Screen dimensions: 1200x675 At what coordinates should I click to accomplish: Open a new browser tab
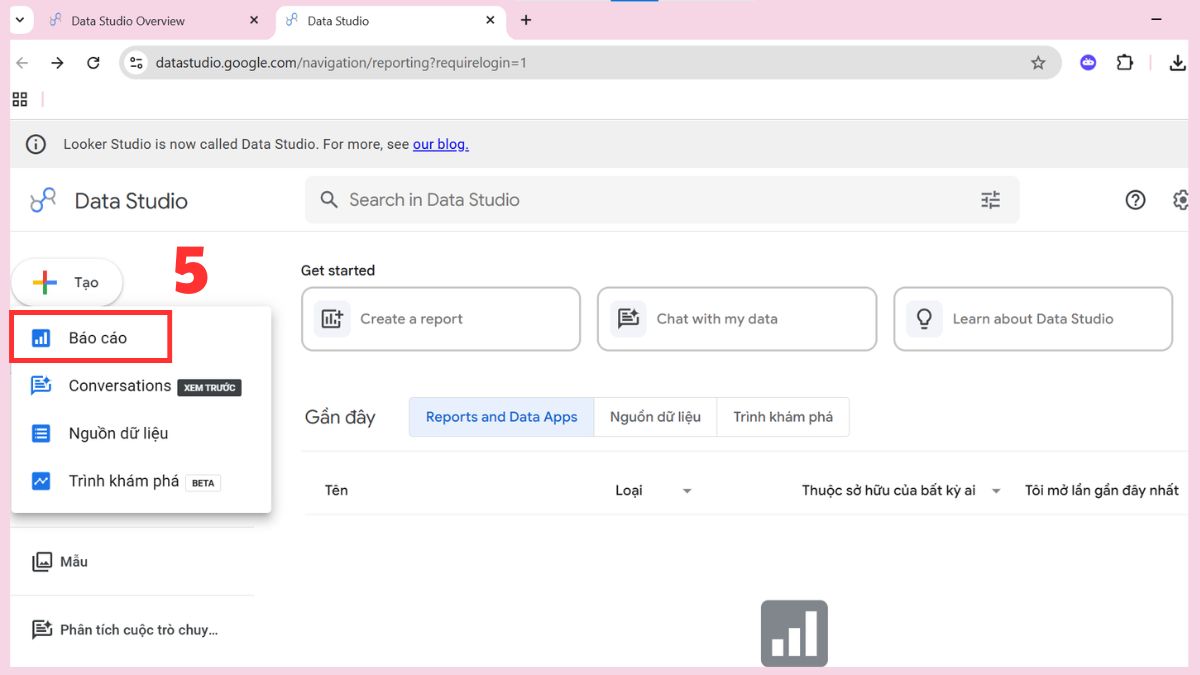526,20
